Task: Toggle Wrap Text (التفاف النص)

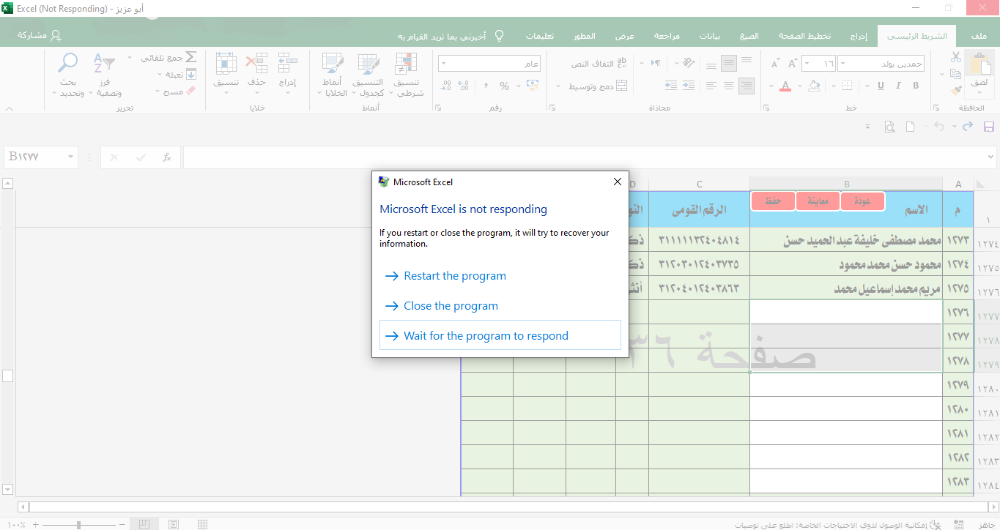Action: coord(599,63)
